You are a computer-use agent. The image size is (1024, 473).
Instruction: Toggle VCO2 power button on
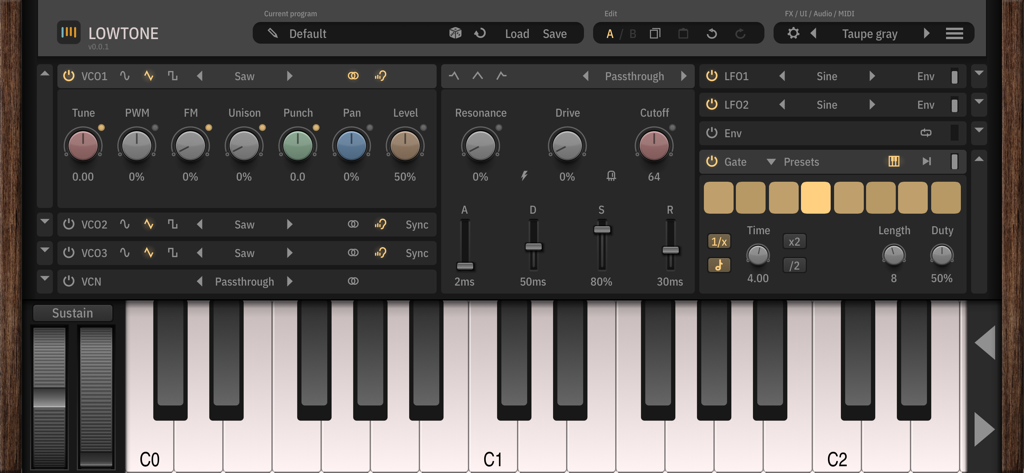[69, 225]
